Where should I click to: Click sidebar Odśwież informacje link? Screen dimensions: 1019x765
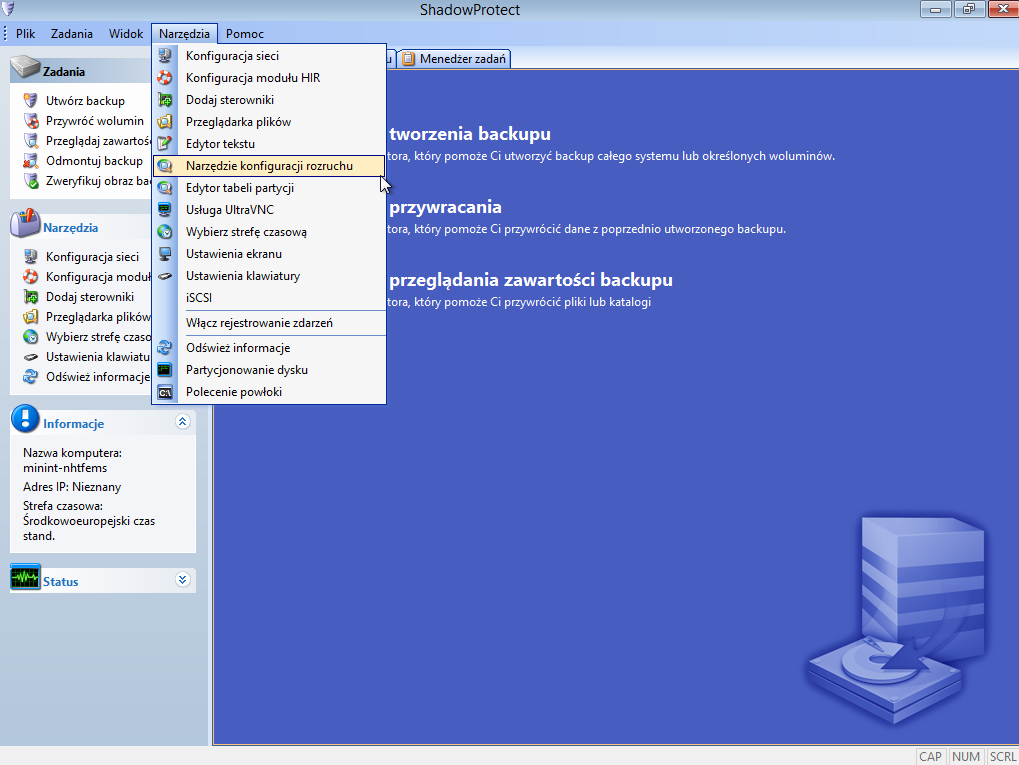click(x=97, y=377)
